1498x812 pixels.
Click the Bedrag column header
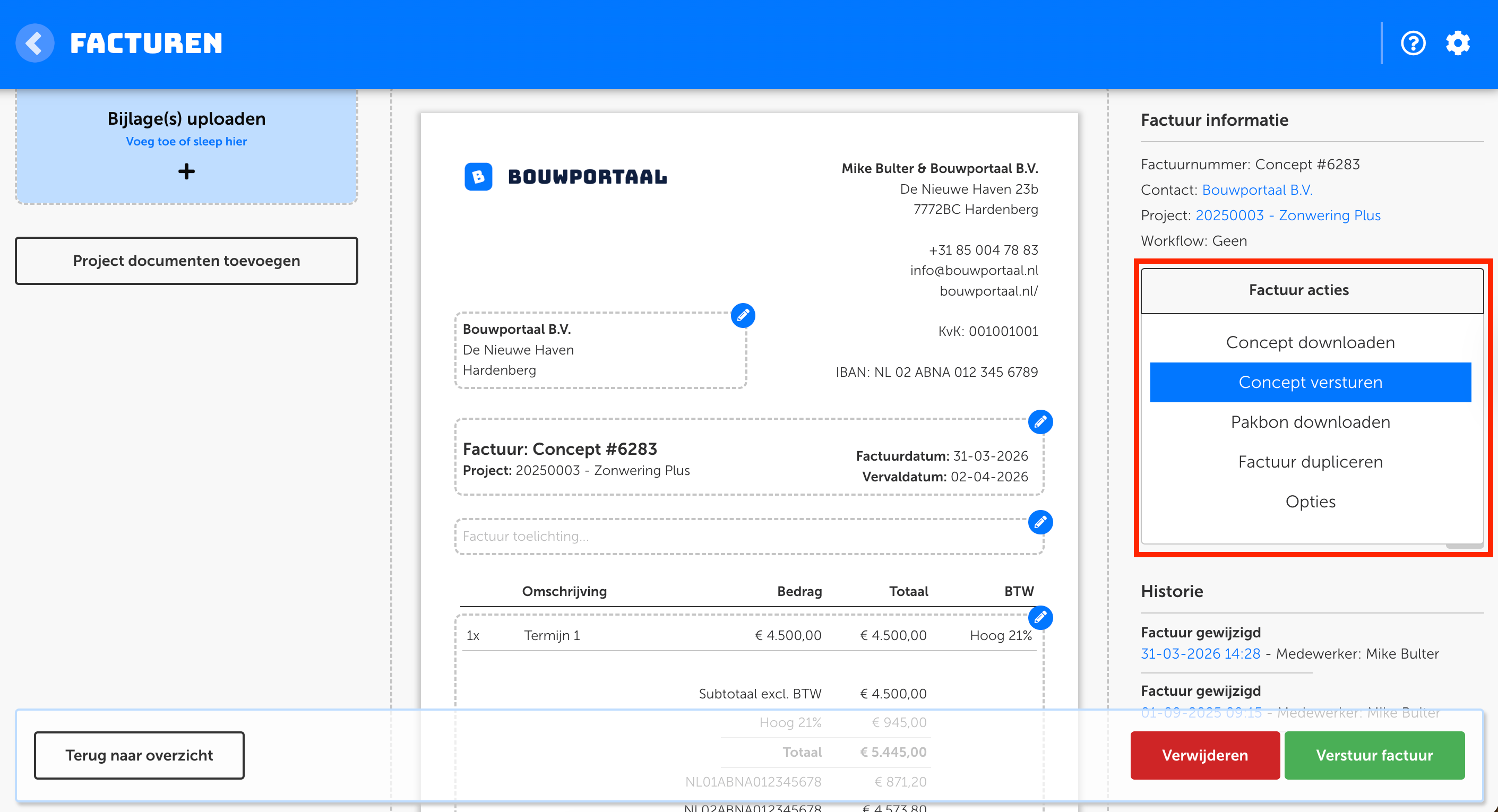tap(799, 592)
